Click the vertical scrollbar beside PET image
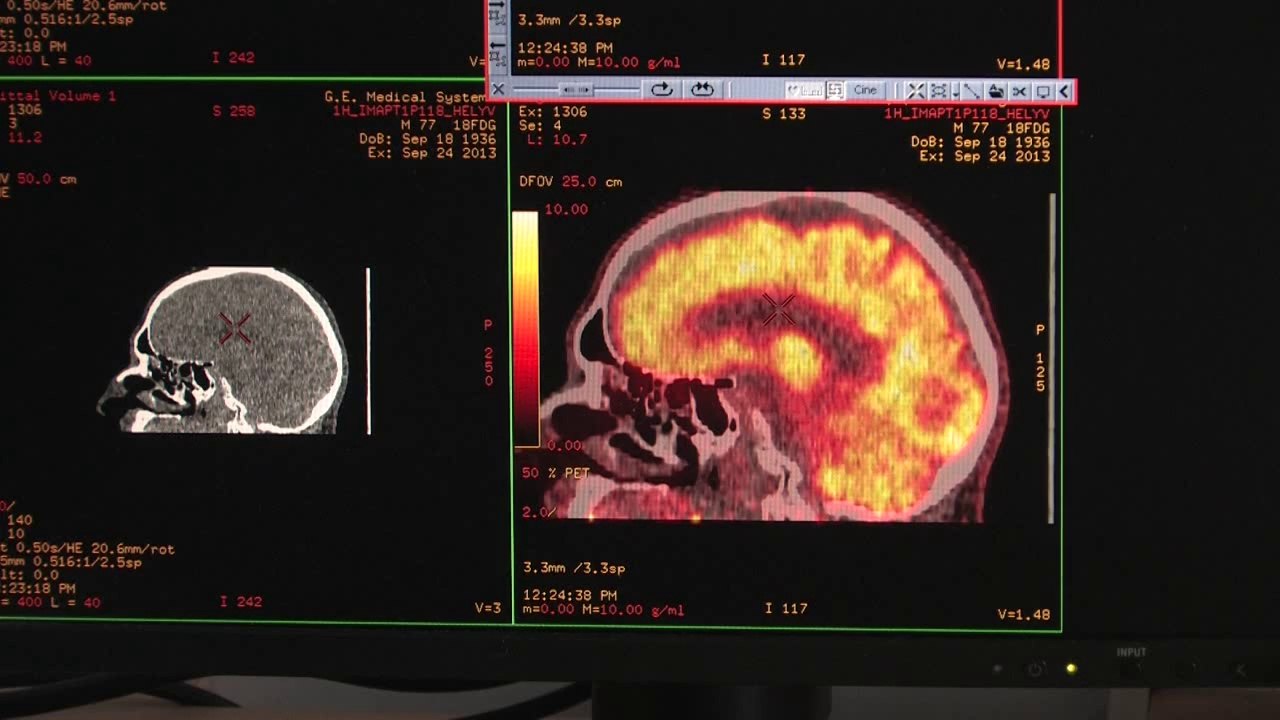The height and width of the screenshot is (720, 1280). pyautogui.click(x=1051, y=358)
